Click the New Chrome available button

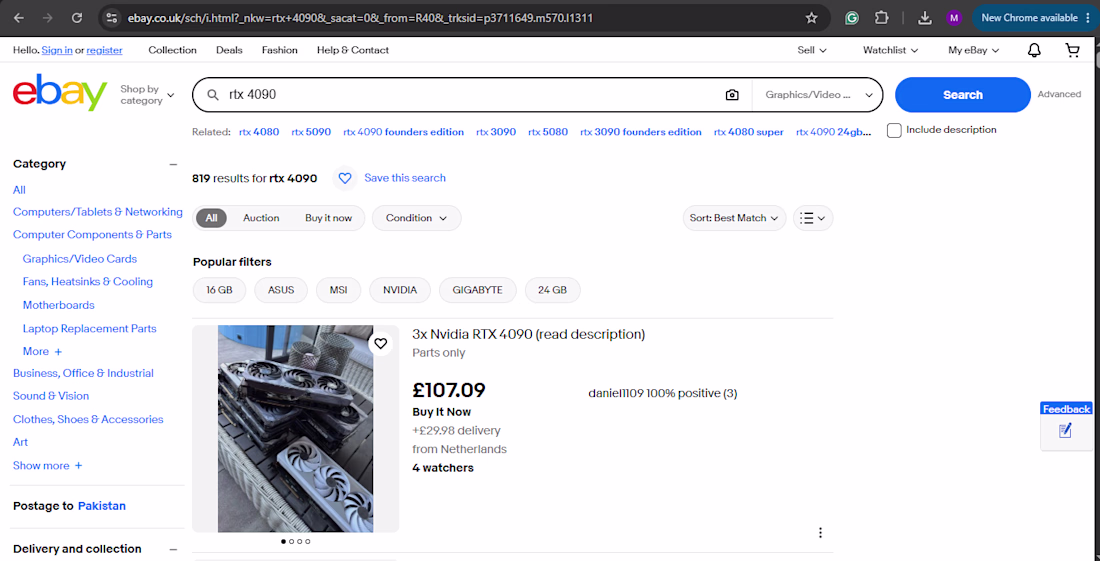click(x=1035, y=18)
